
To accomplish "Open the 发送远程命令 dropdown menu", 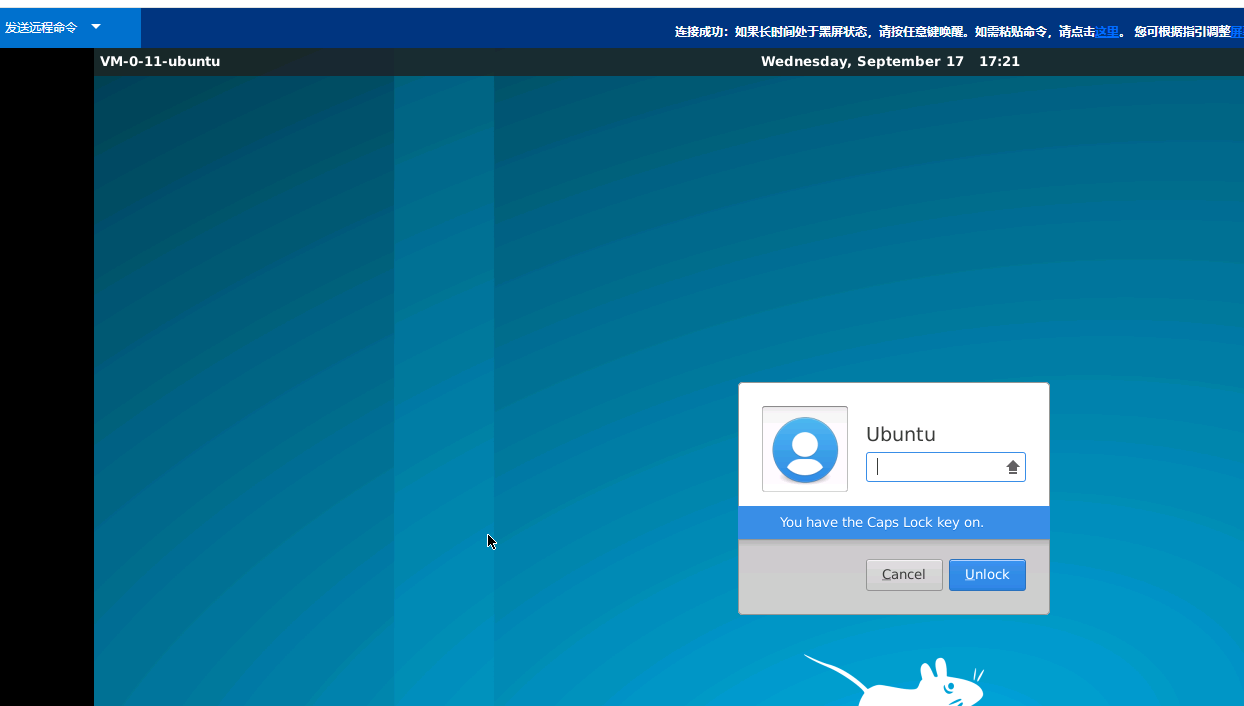I will [70, 27].
